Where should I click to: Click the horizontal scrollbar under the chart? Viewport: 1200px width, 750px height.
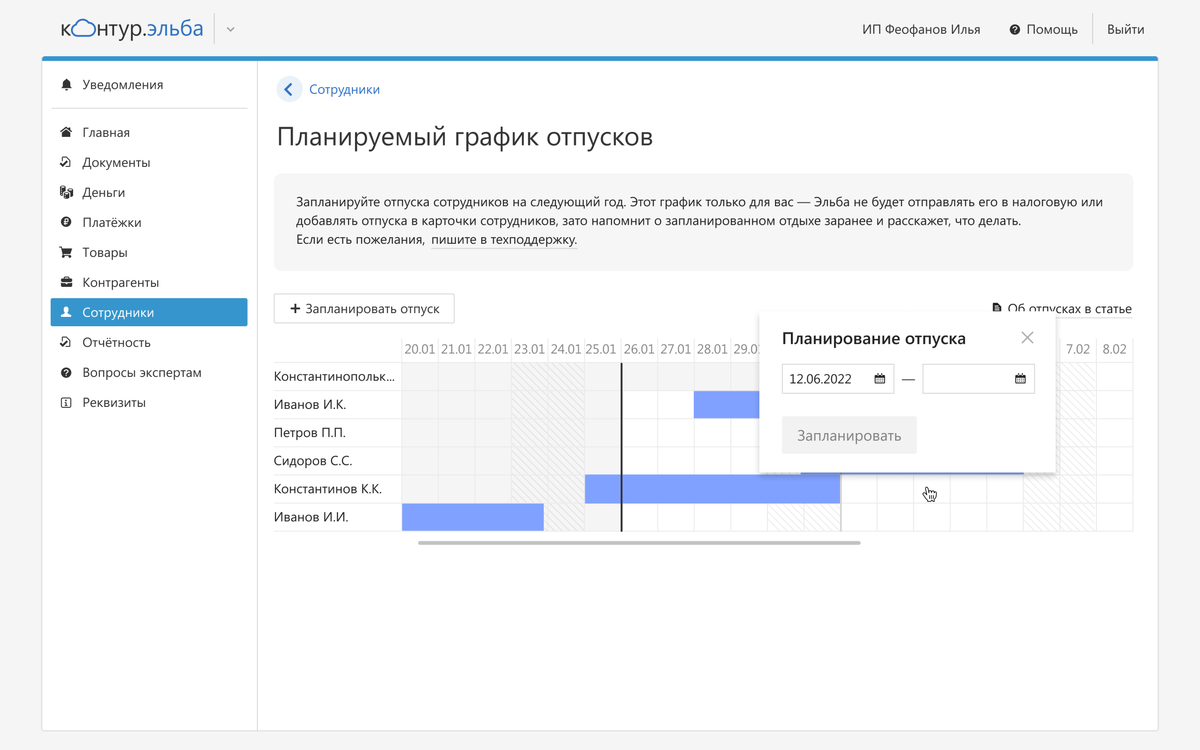click(639, 543)
